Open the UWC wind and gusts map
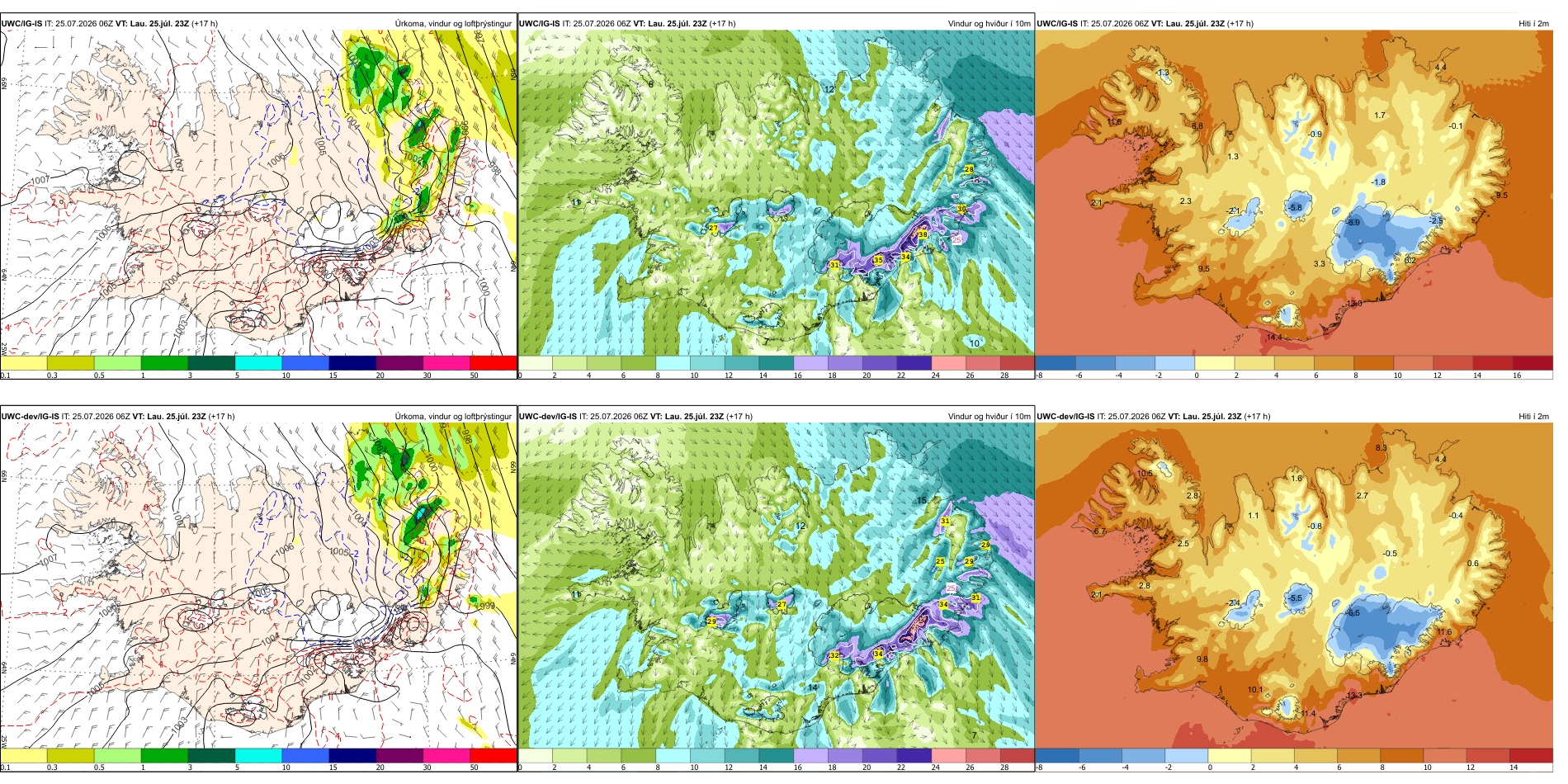This screenshot has height=784, width=1568. 776,193
